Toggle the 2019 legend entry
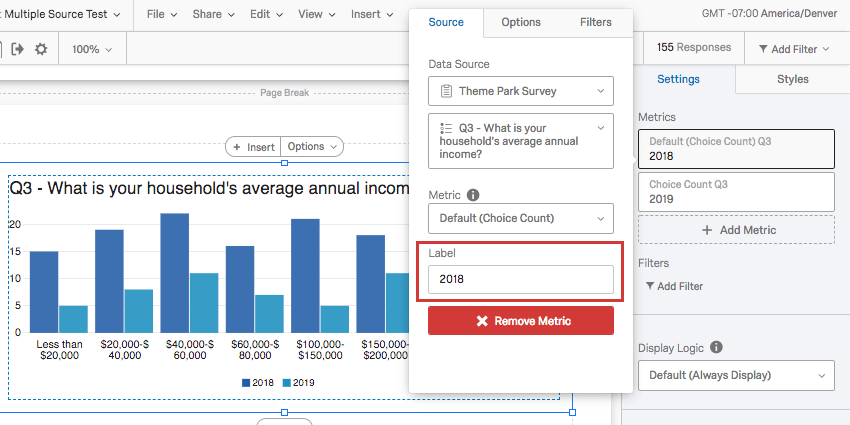The image size is (850, 425). (299, 383)
